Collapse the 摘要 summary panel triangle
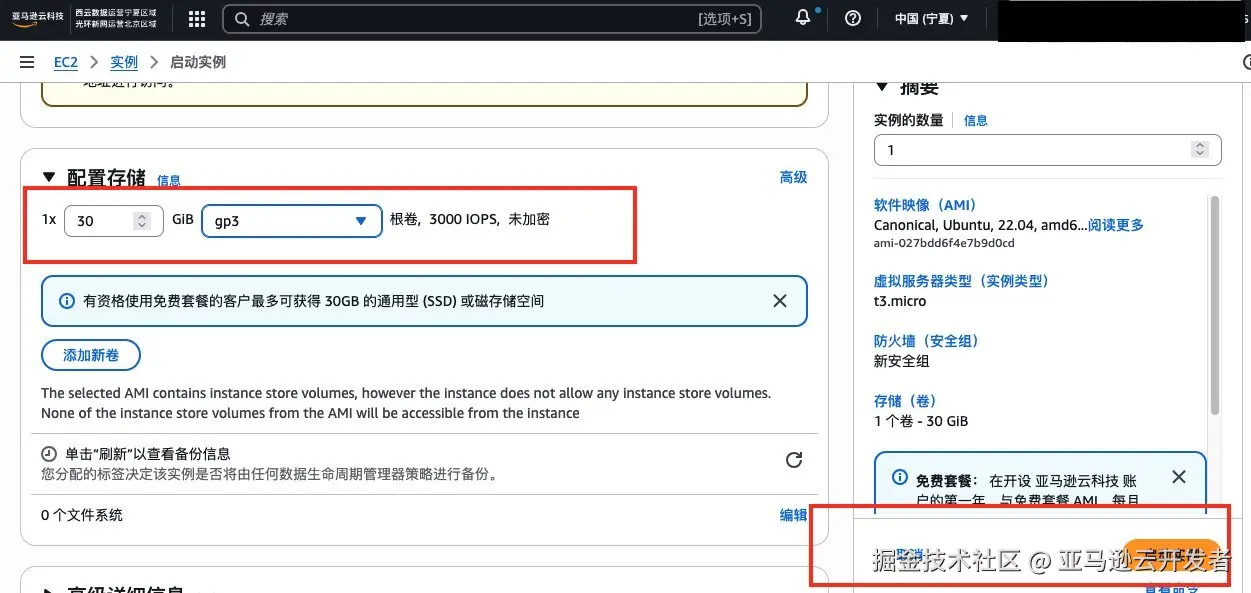This screenshot has width=1251, height=593. tap(882, 88)
